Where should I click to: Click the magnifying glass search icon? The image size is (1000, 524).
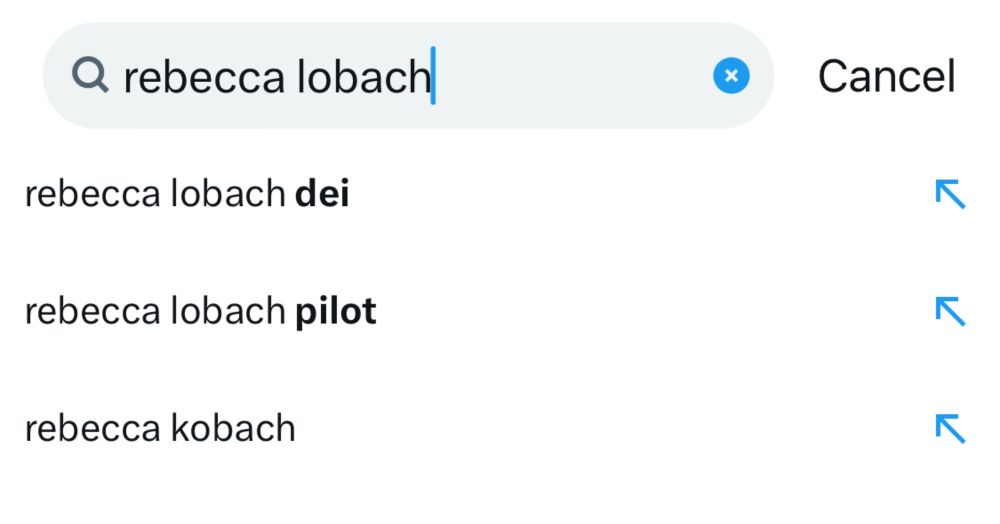90,75
